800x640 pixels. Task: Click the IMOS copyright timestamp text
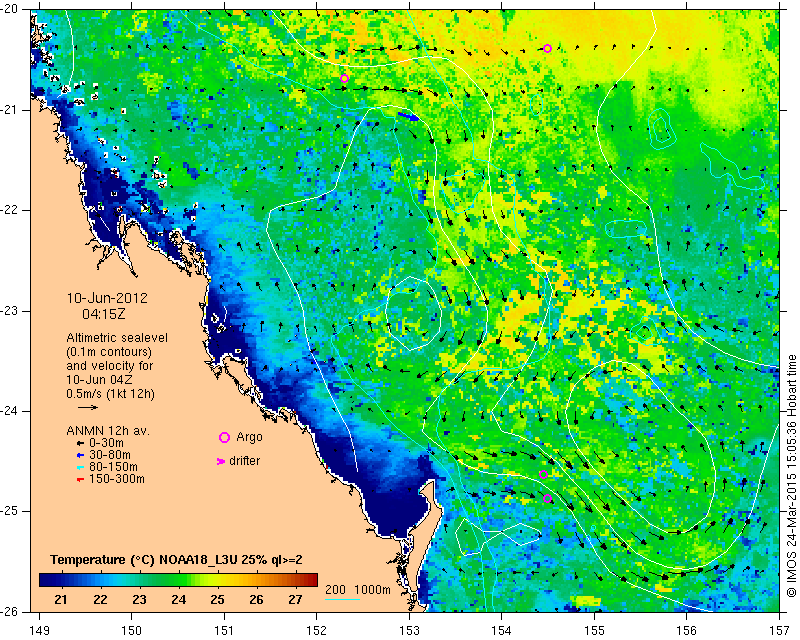click(791, 476)
